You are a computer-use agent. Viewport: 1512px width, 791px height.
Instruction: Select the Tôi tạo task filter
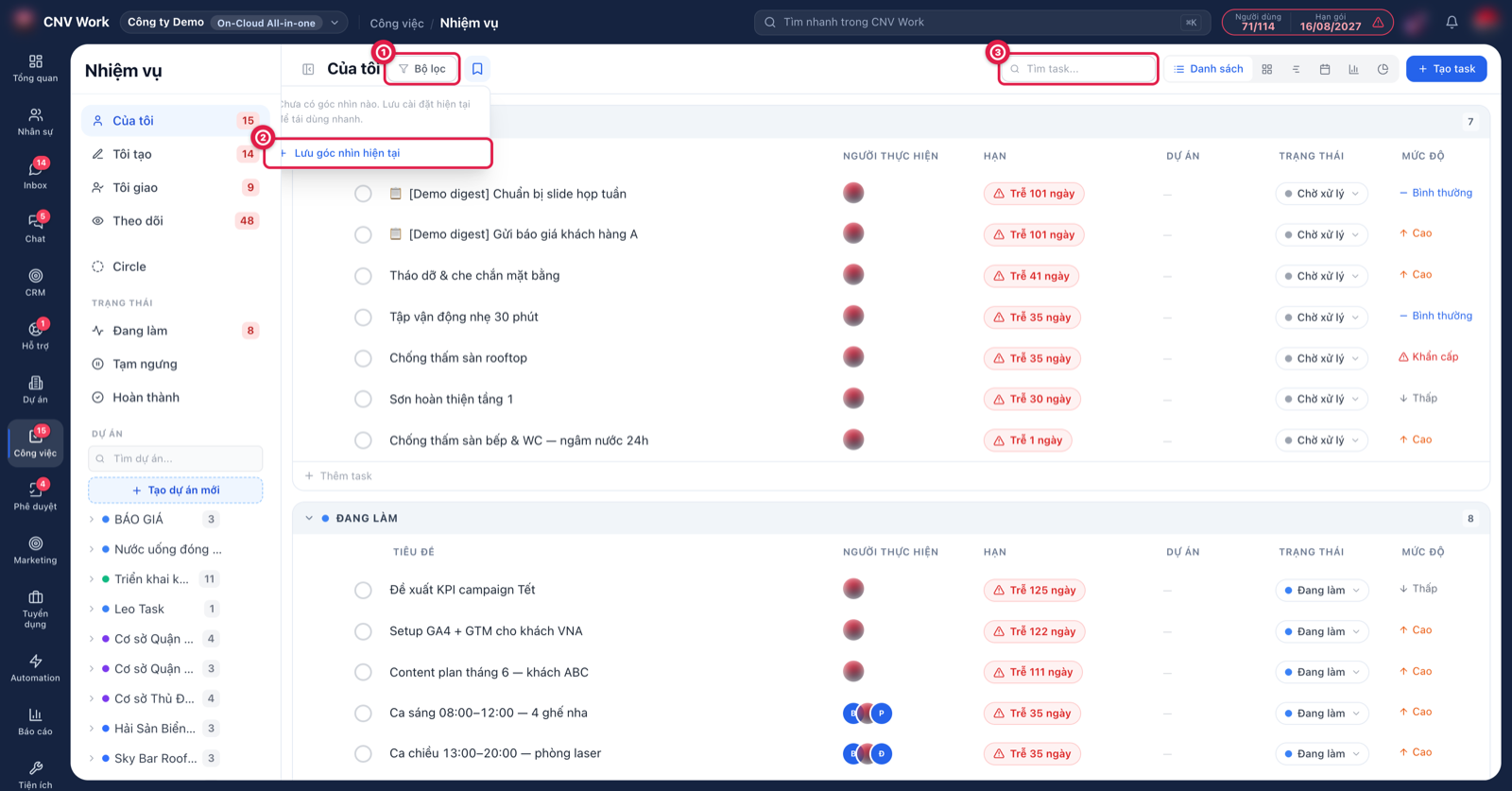(175, 154)
